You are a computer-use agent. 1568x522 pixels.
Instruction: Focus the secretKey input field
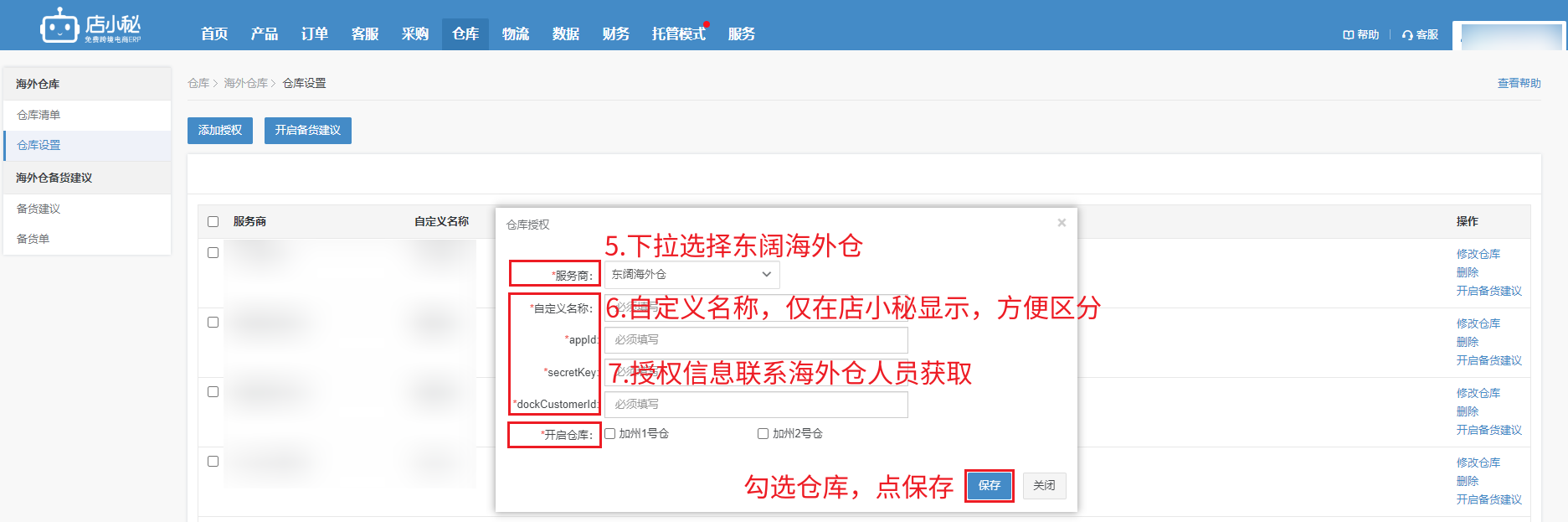point(756,372)
